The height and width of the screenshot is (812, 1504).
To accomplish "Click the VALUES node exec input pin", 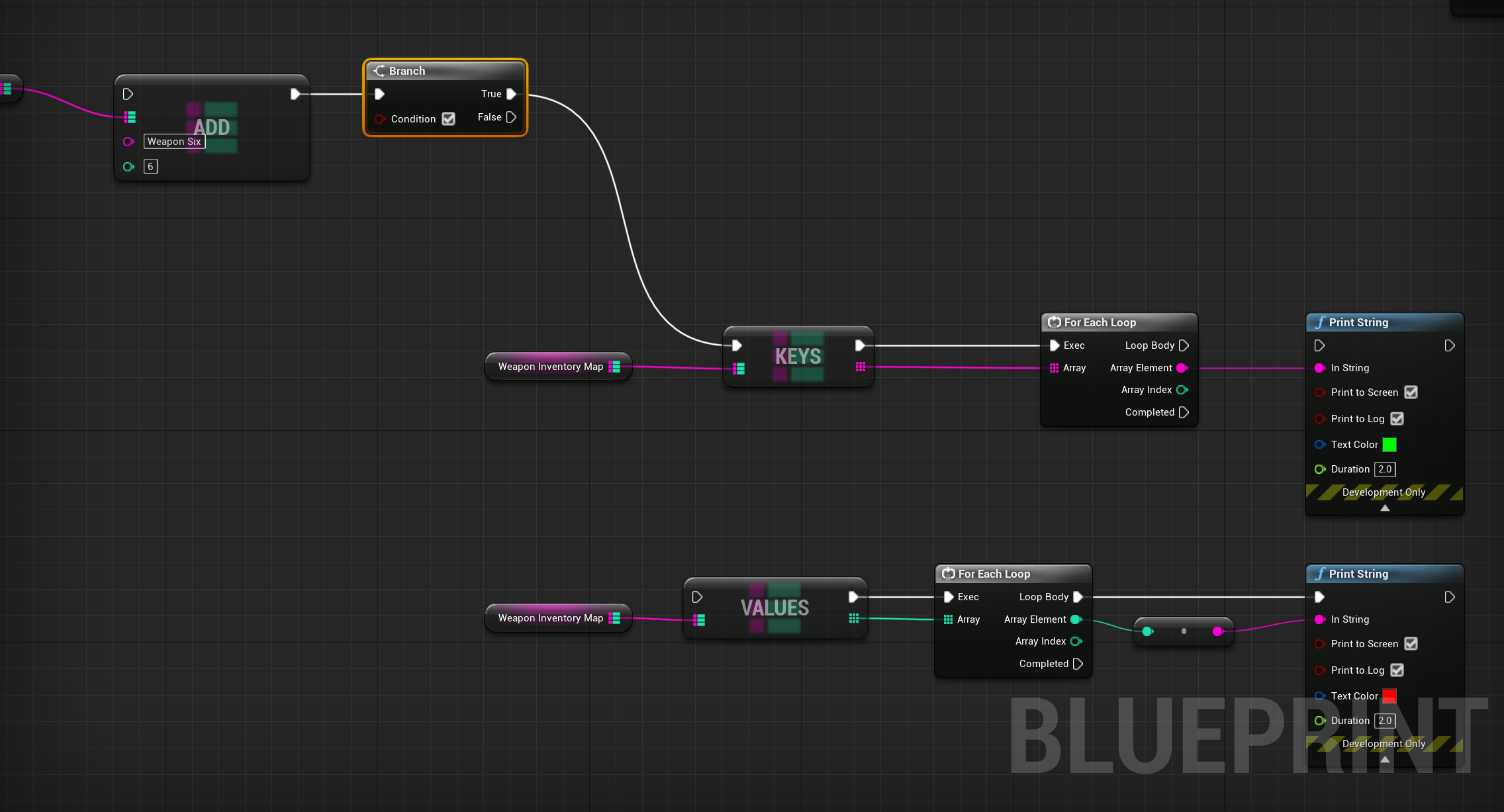I will pyautogui.click(x=697, y=597).
